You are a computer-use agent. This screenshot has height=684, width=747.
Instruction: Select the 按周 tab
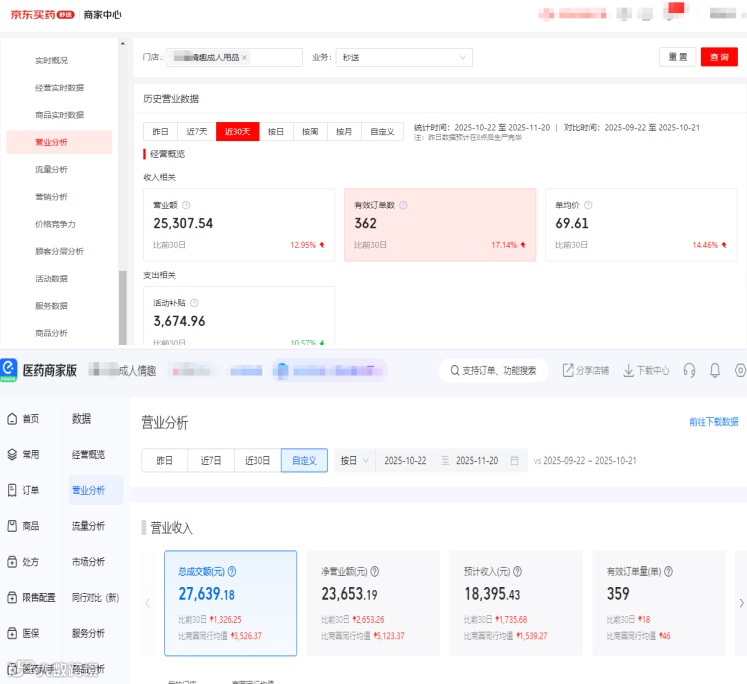[310, 131]
